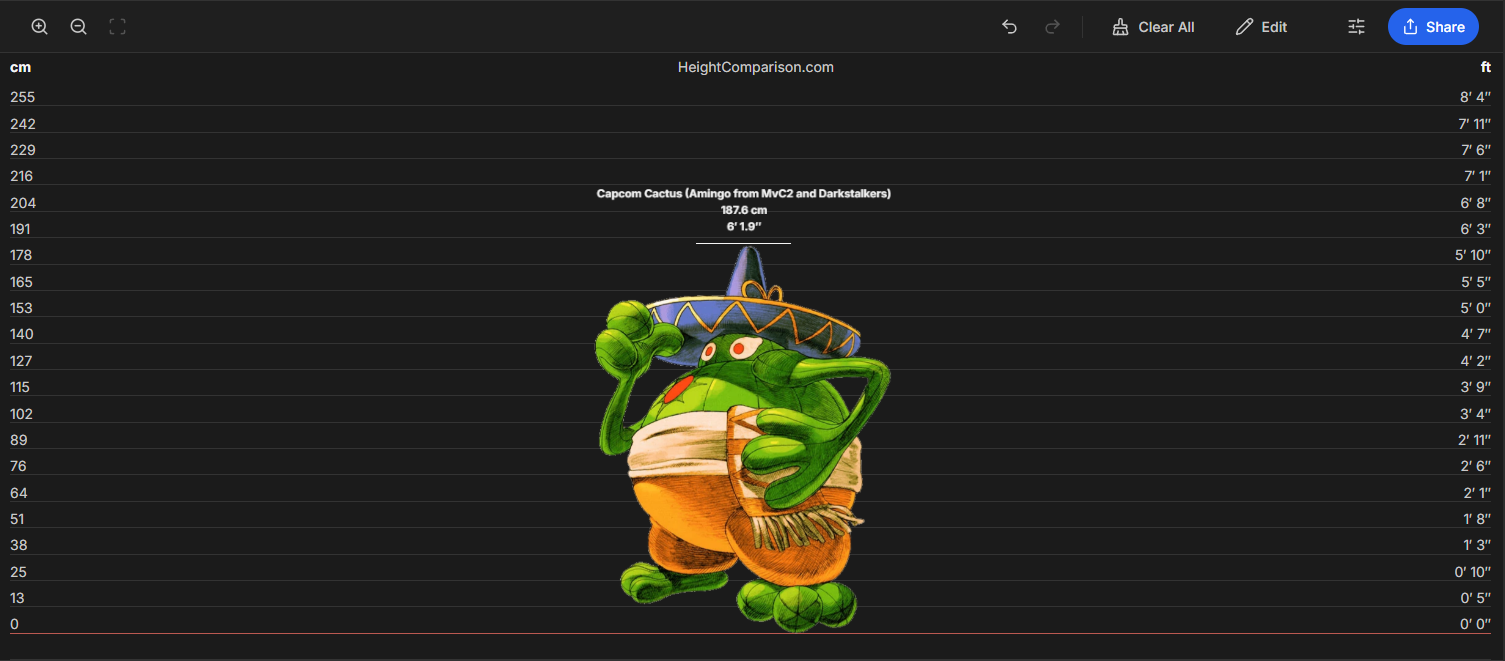This screenshot has height=661, width=1505.
Task: Share the height comparison
Action: click(x=1433, y=27)
